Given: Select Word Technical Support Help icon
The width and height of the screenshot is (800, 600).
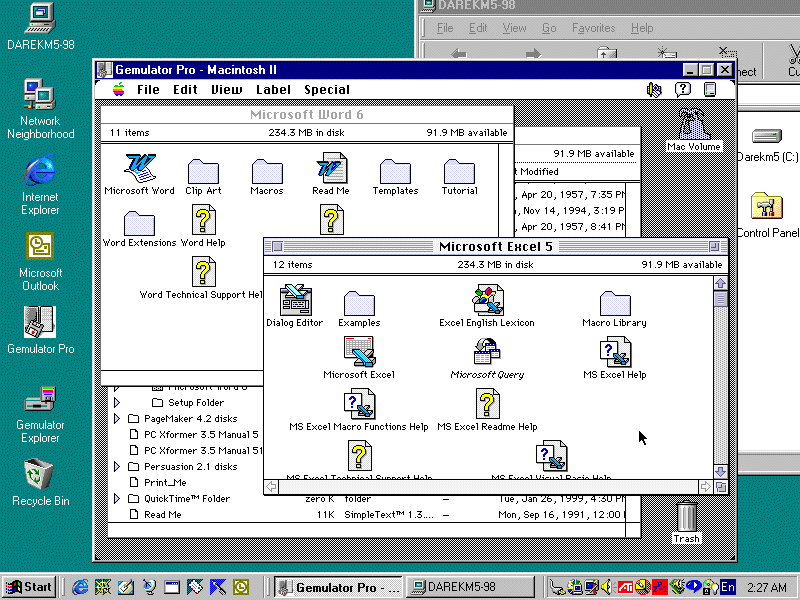Looking at the screenshot, I should (x=203, y=272).
